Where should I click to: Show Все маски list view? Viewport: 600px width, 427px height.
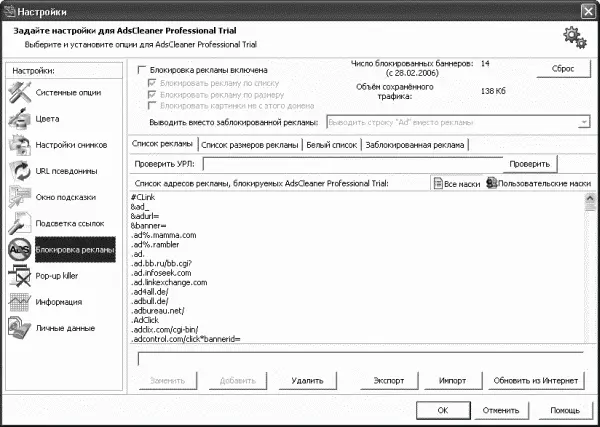point(457,184)
